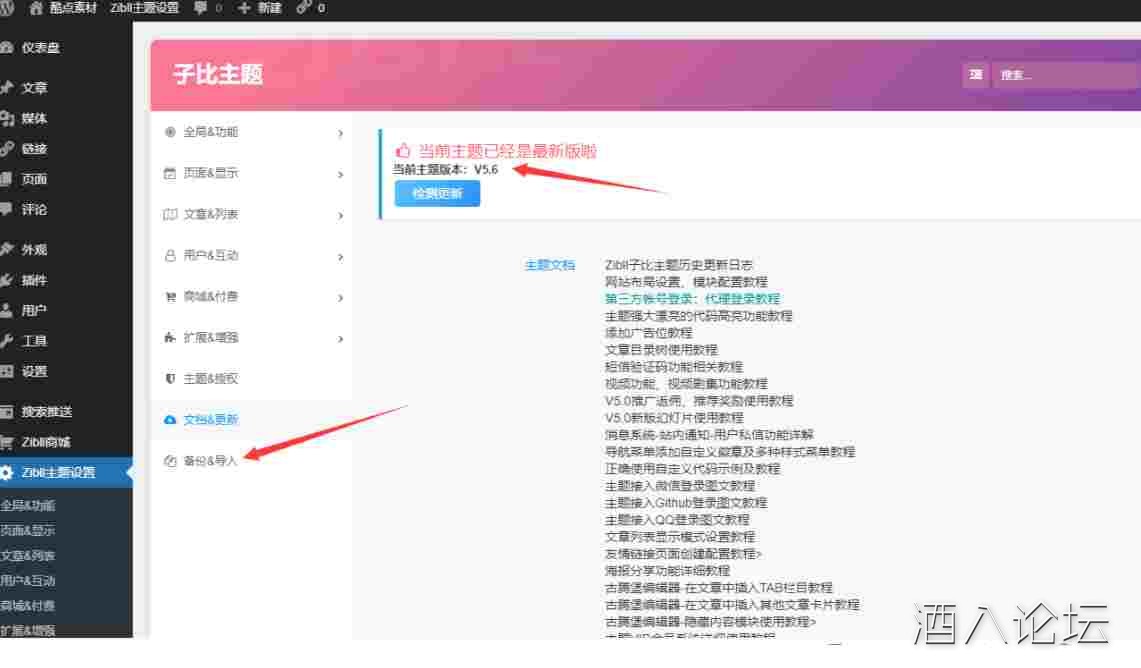Screen dimensions: 1141x668
Task: Click the 检测更新 button
Action: (x=437, y=194)
